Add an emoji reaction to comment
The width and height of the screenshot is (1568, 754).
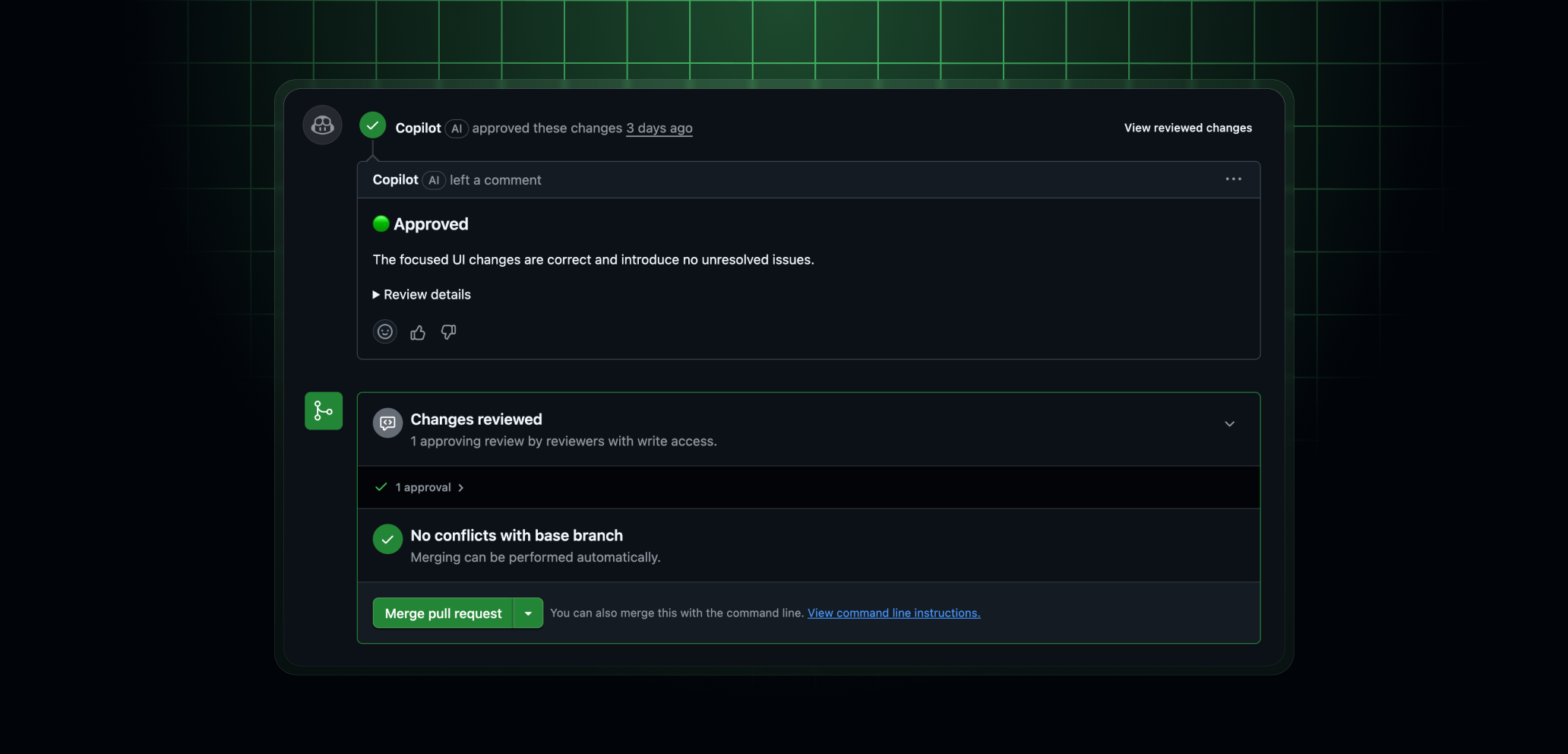point(385,332)
